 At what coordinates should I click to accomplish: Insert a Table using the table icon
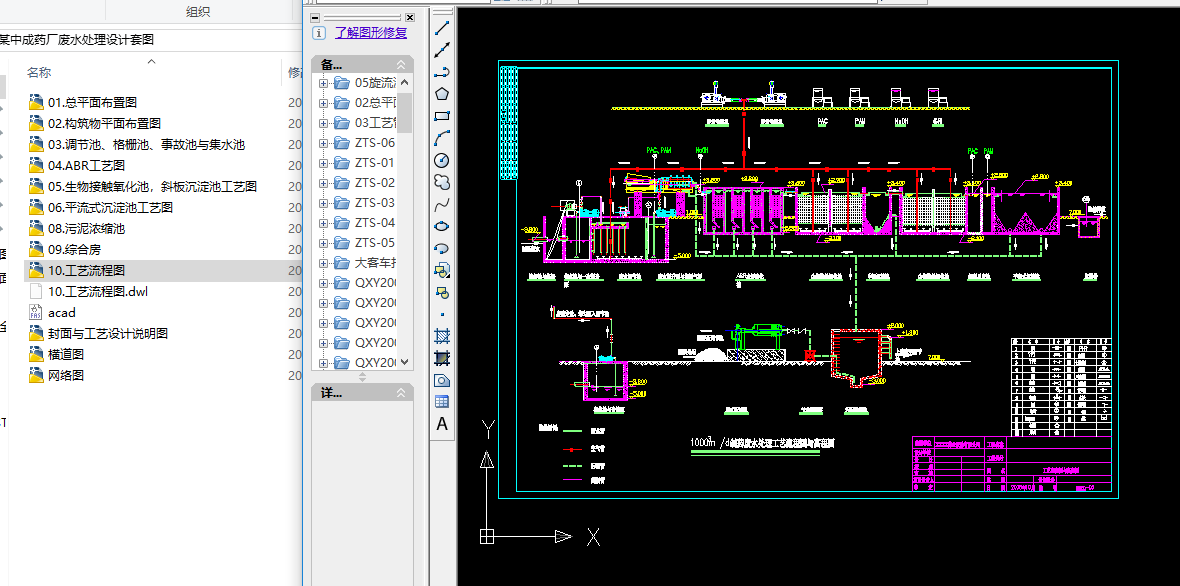[441, 402]
